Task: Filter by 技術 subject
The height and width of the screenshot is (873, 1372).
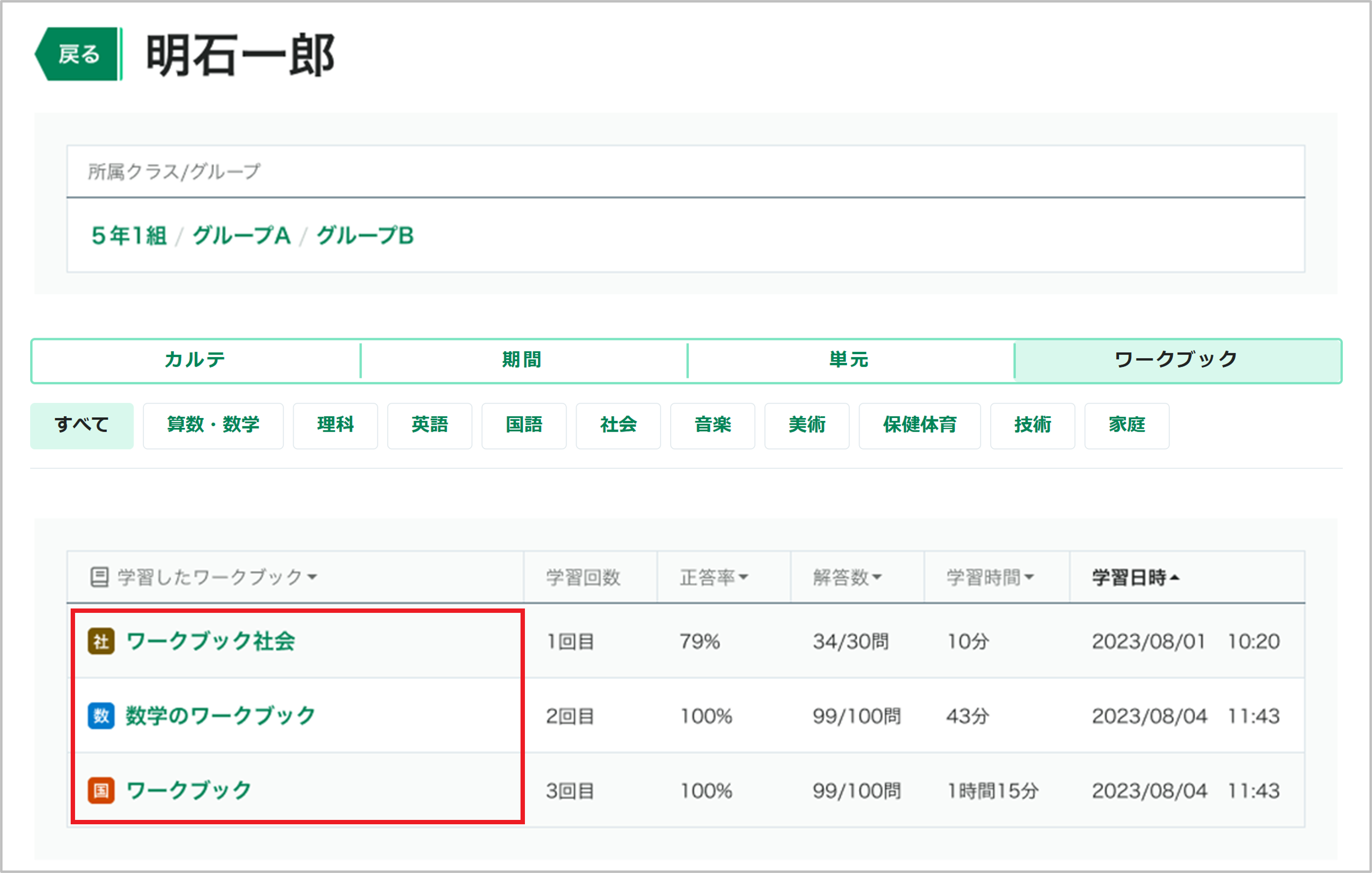Action: 1032,425
